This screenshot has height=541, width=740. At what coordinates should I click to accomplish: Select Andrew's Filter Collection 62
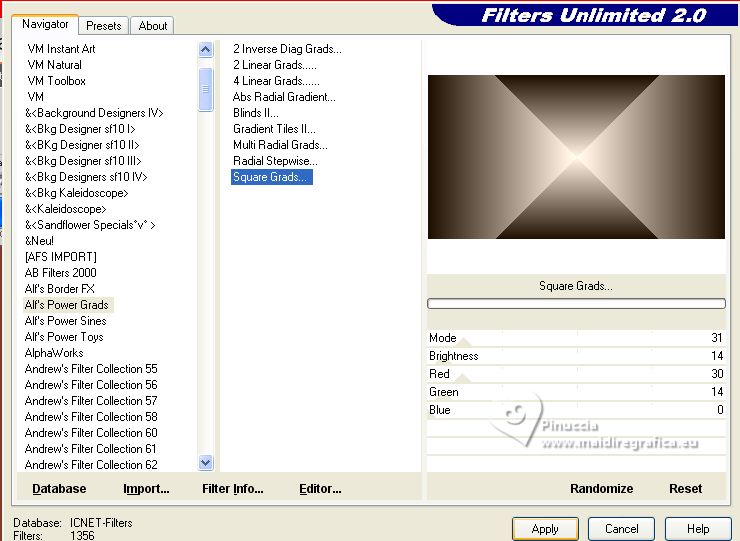91,465
